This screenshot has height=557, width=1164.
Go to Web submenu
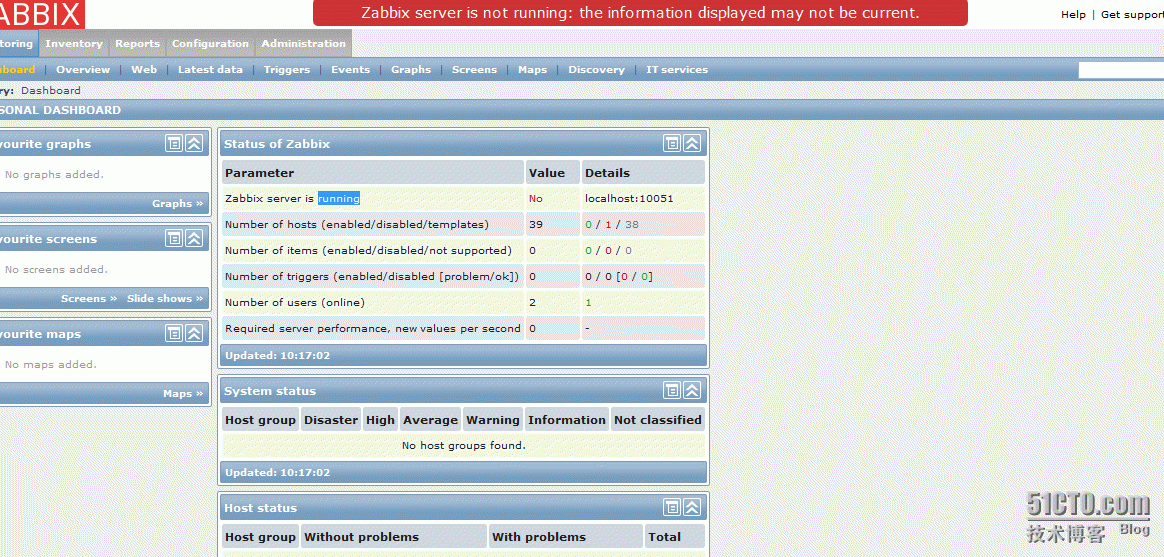click(x=144, y=70)
